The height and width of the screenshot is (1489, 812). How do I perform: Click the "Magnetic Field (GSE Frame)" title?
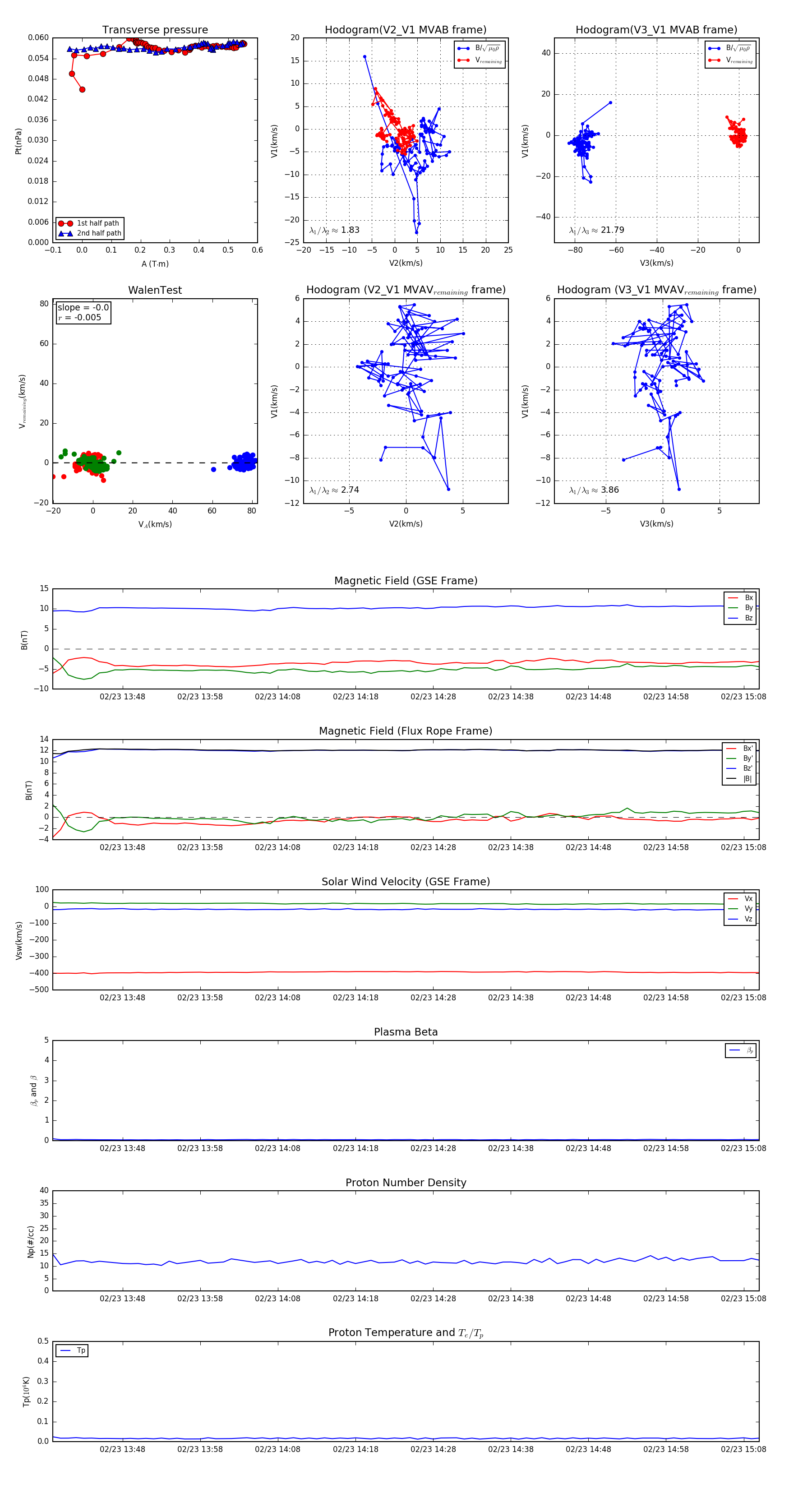pos(406,581)
